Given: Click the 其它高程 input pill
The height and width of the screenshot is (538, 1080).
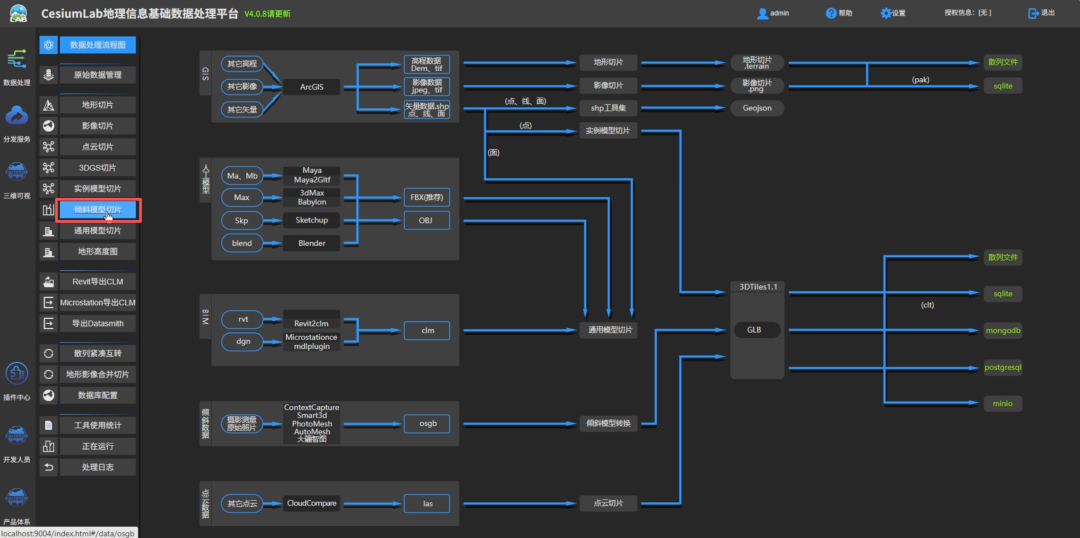Looking at the screenshot, I should [242, 64].
